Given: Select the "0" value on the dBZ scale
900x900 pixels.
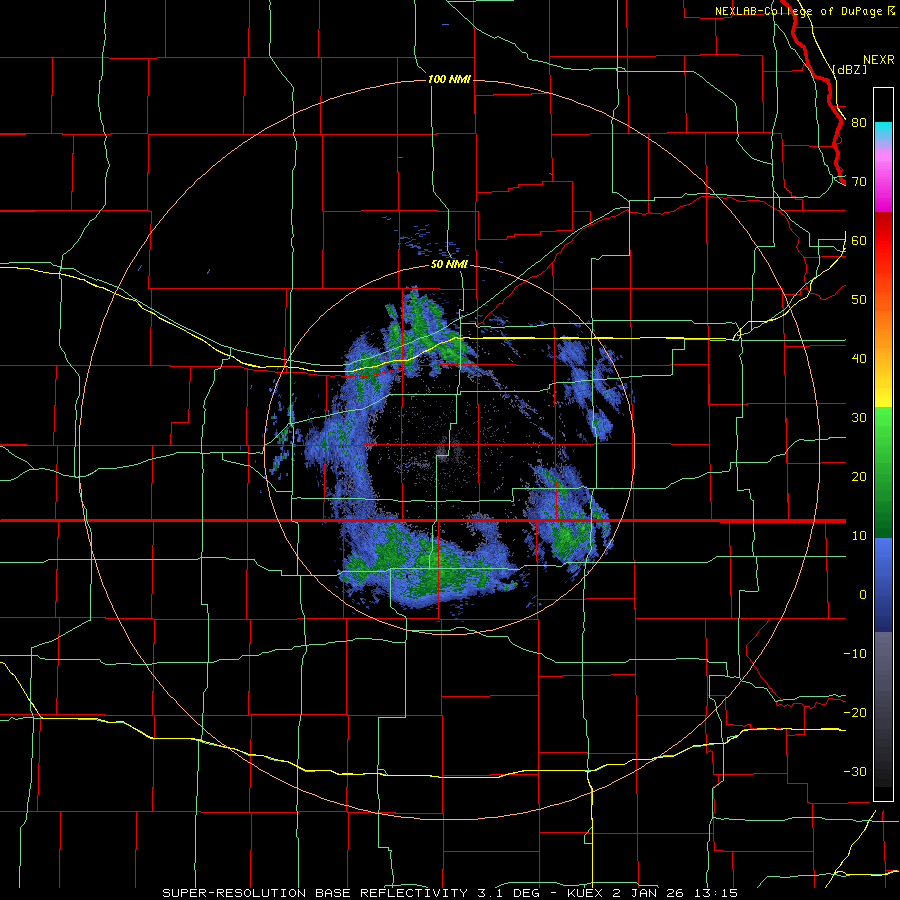Looking at the screenshot, I should click(x=863, y=595).
